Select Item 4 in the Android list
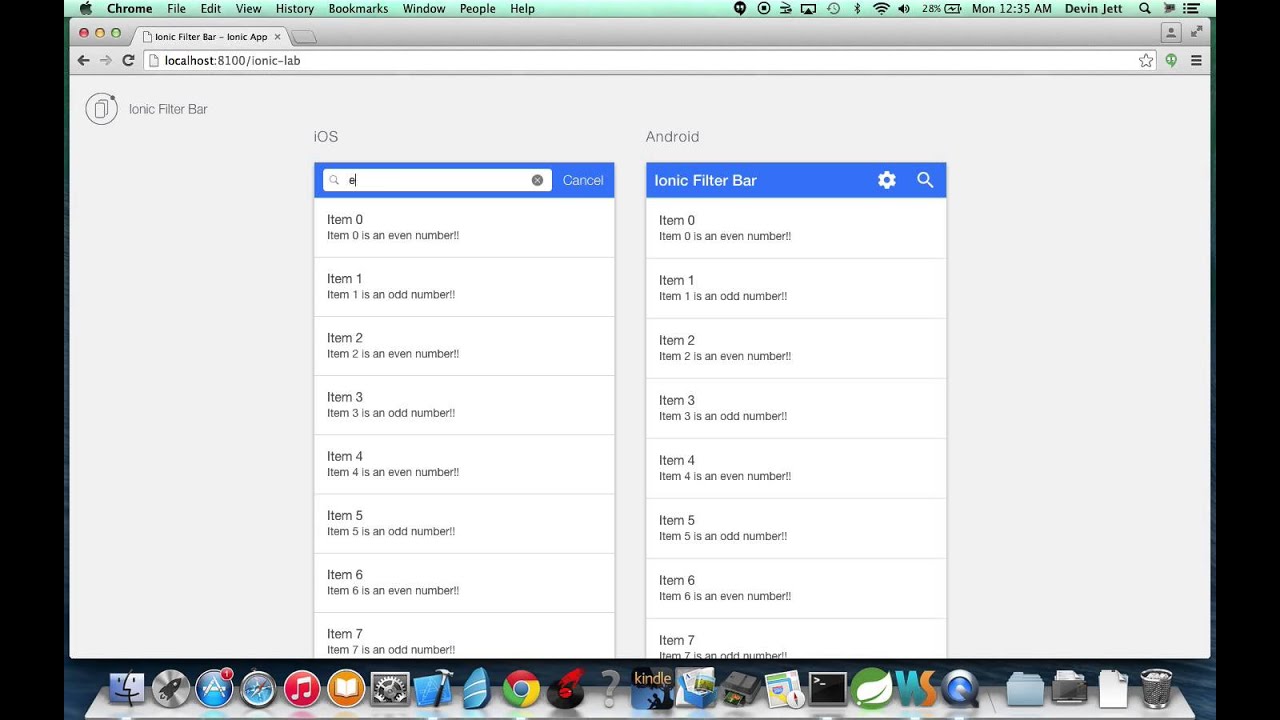Screen dimensions: 1280x720 [x=796, y=468]
